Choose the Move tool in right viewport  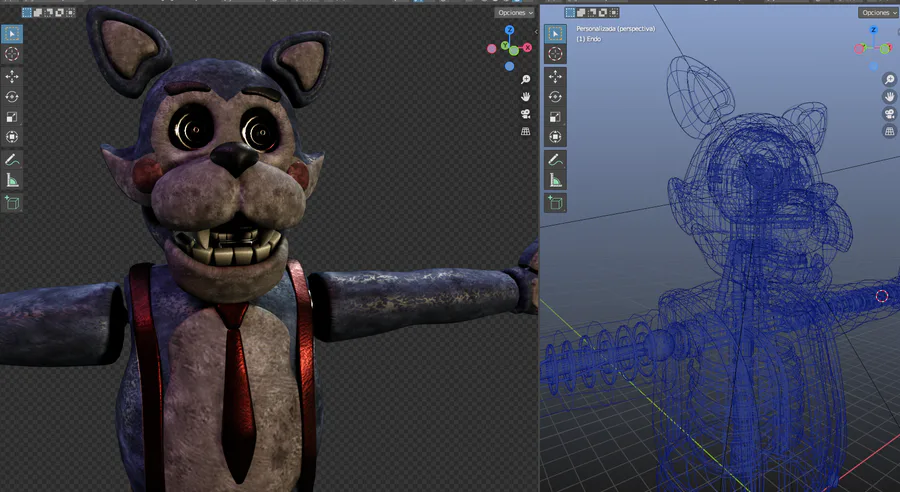tap(555, 76)
